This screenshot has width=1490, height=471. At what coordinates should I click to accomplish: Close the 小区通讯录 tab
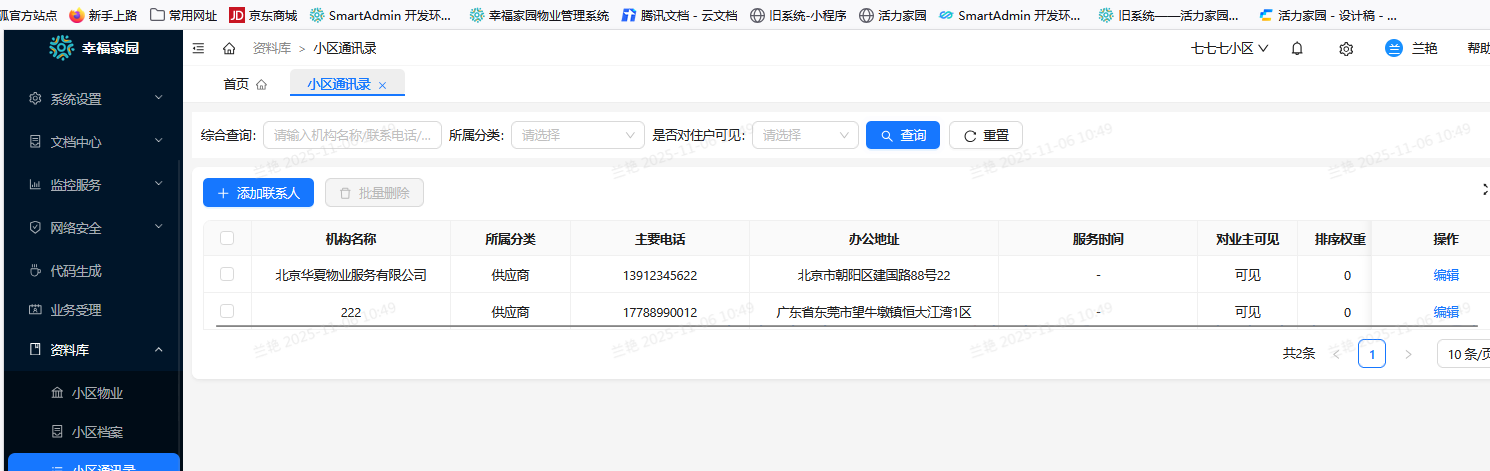click(x=382, y=85)
